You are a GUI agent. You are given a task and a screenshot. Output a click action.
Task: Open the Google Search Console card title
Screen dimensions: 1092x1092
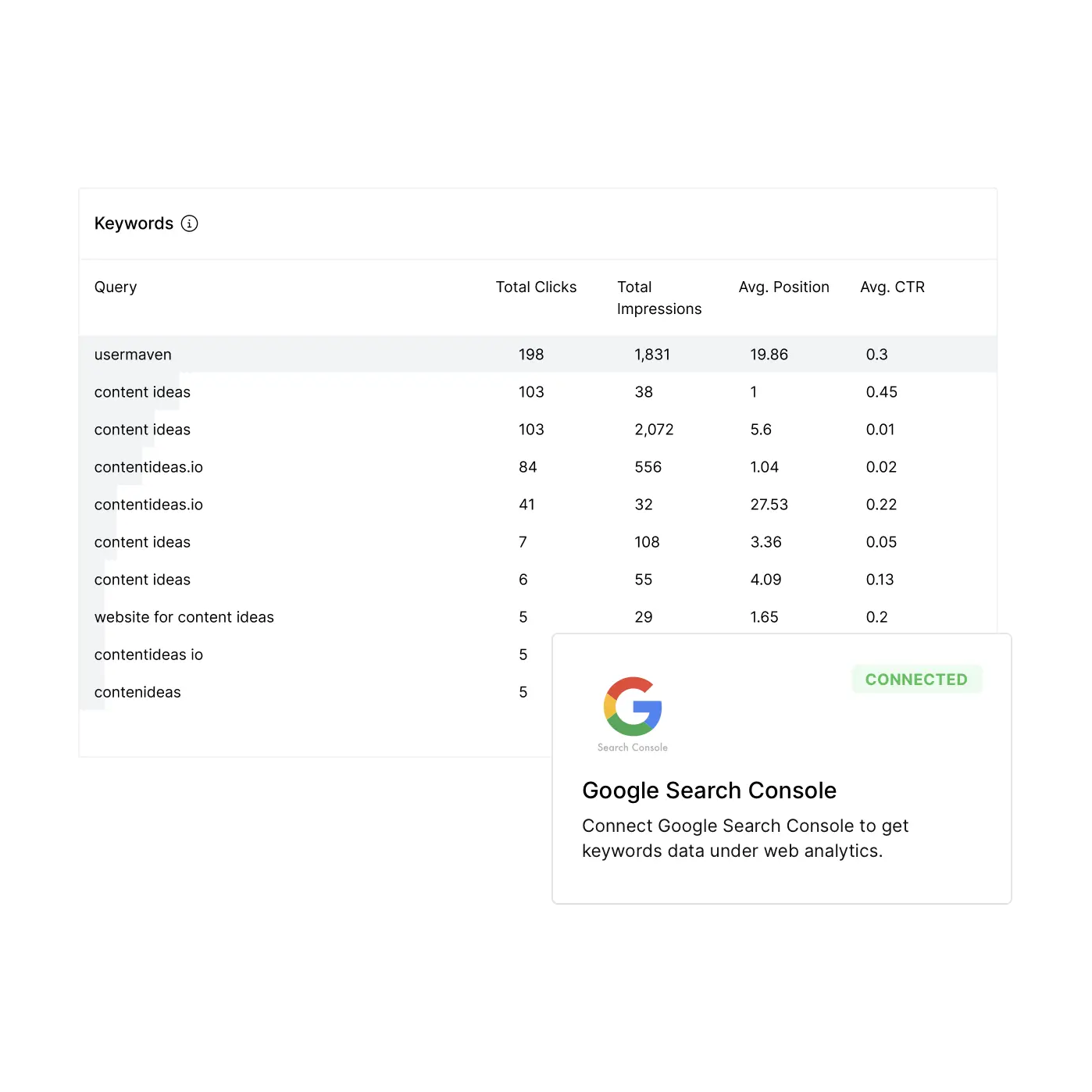tap(709, 790)
